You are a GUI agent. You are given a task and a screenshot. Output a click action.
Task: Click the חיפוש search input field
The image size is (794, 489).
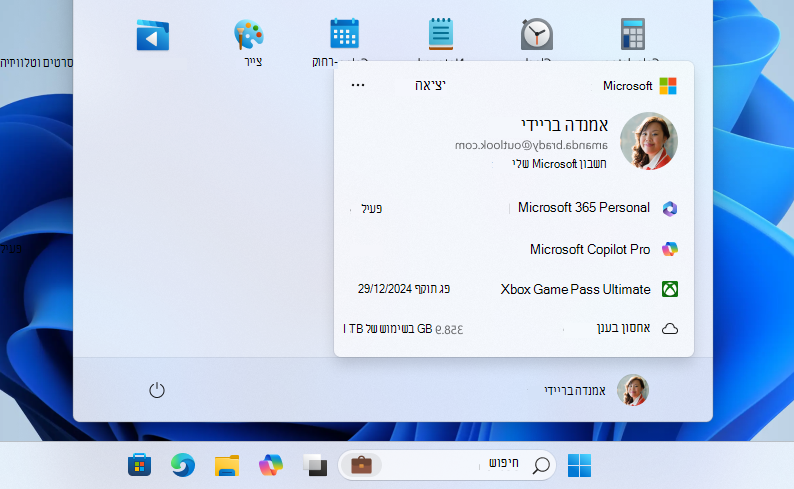(x=447, y=465)
